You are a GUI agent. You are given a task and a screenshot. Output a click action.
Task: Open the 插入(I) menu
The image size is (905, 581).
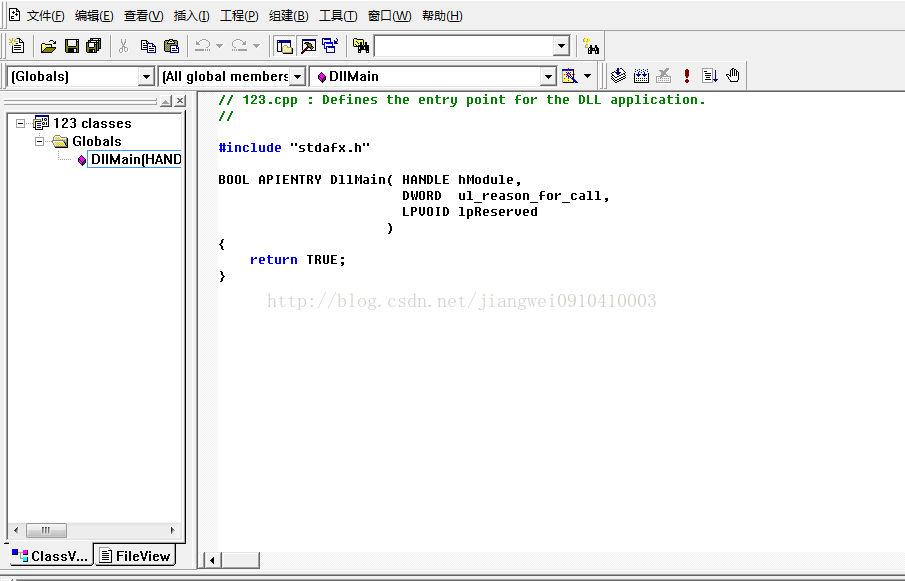[x=192, y=16]
